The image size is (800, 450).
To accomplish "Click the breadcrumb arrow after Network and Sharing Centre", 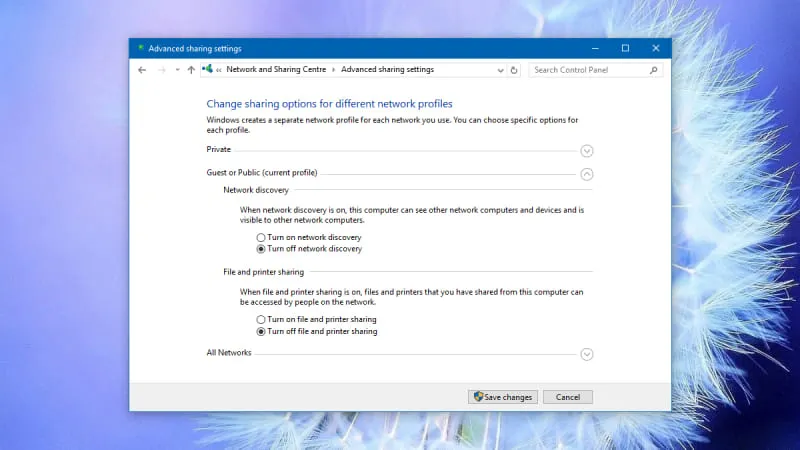I will point(333,70).
